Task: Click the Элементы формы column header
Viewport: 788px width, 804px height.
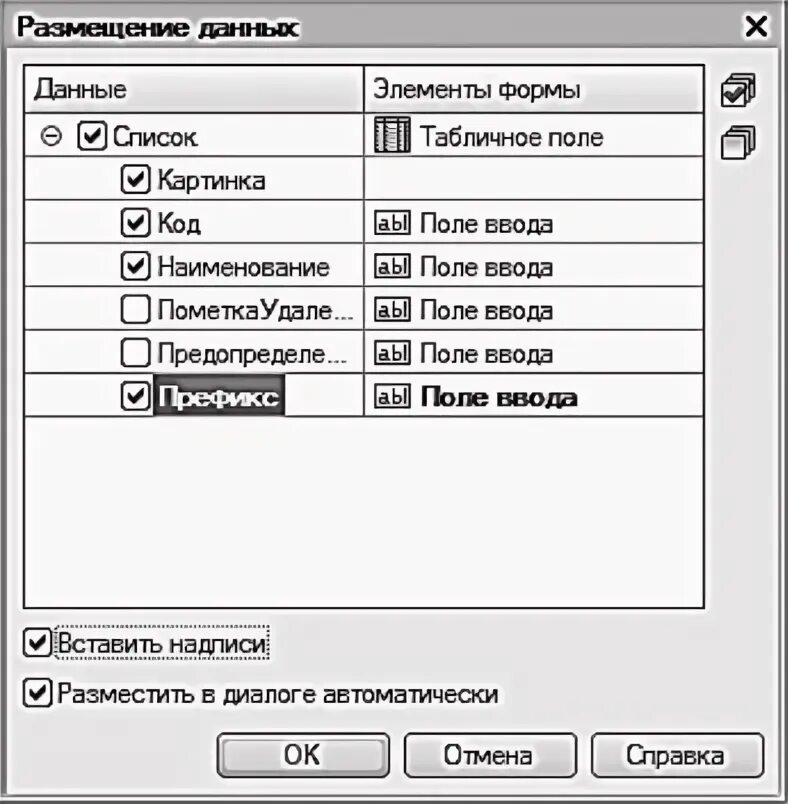Action: pyautogui.click(x=534, y=89)
